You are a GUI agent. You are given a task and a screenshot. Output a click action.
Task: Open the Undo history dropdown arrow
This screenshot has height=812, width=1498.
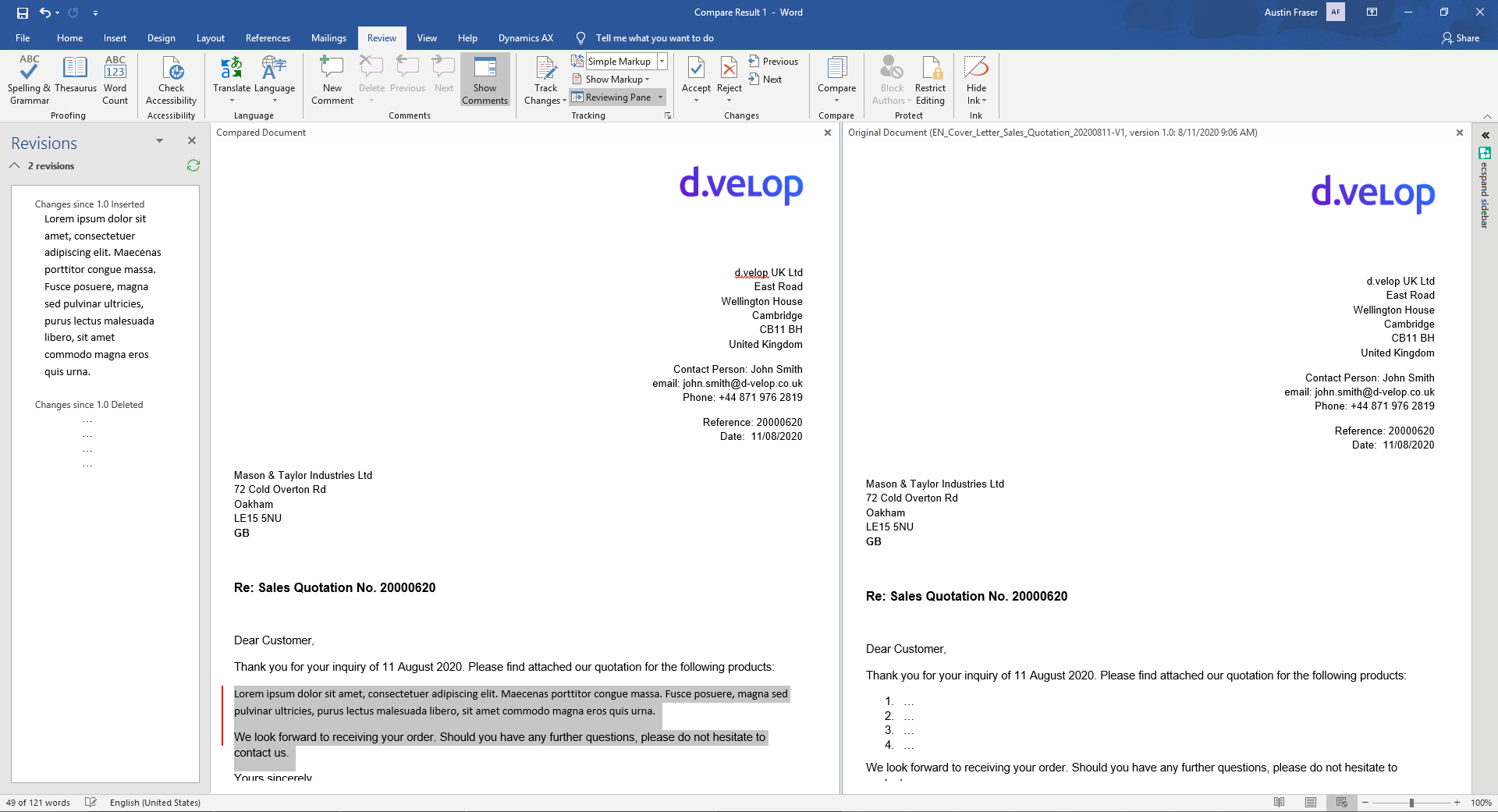[58, 12]
